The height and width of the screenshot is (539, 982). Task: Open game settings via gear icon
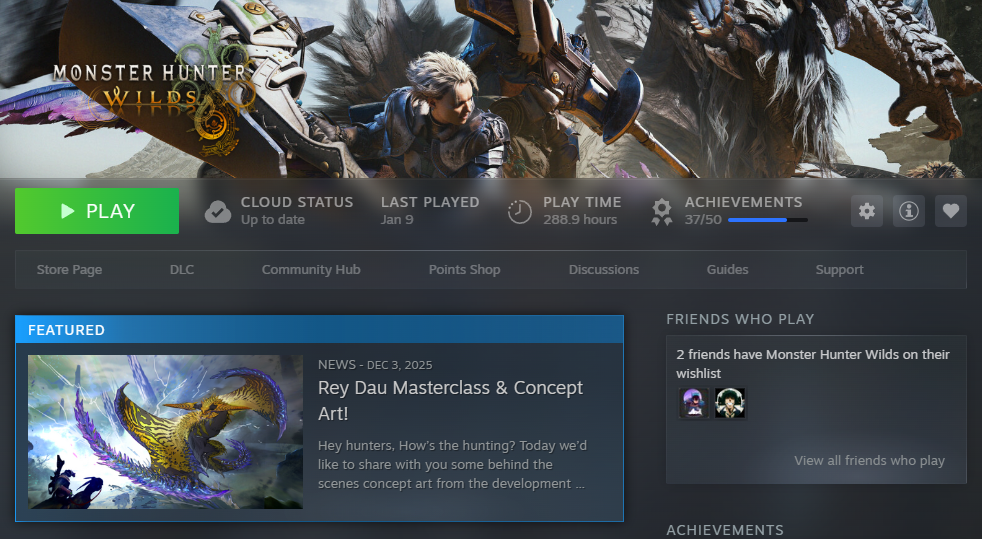coord(867,211)
